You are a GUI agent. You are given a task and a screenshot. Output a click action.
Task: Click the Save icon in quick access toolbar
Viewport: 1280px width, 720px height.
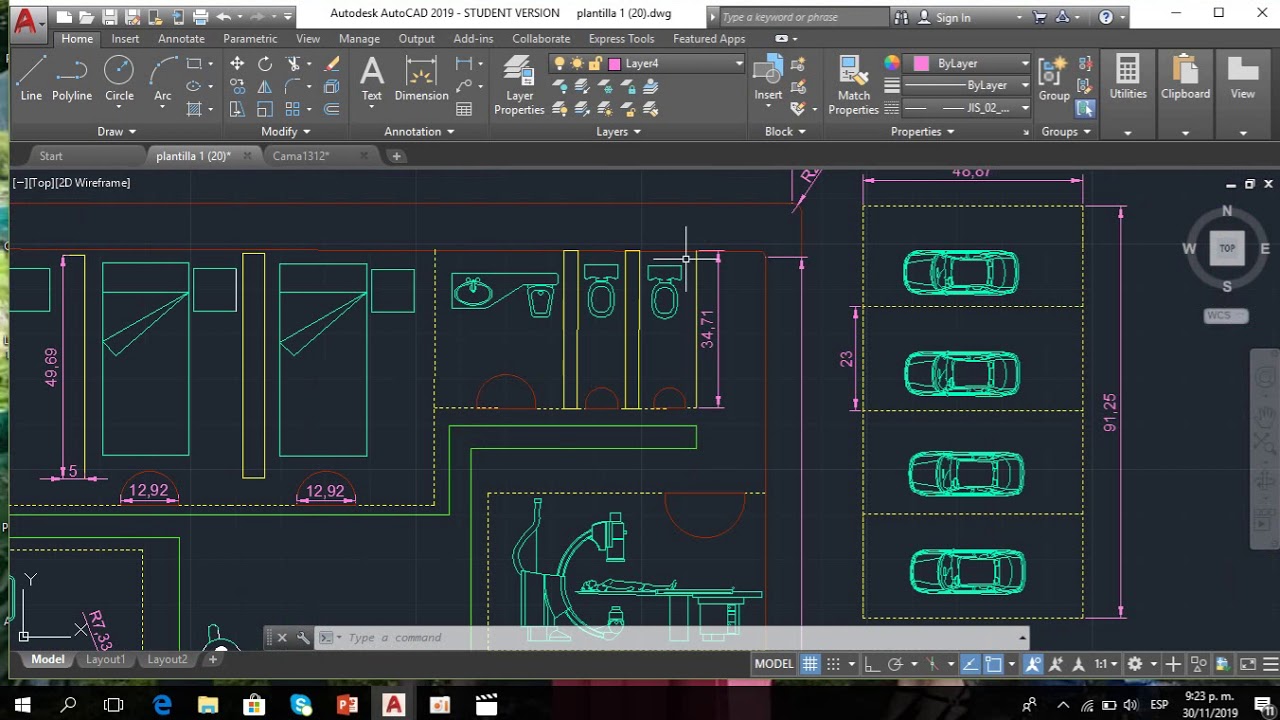pyautogui.click(x=110, y=16)
